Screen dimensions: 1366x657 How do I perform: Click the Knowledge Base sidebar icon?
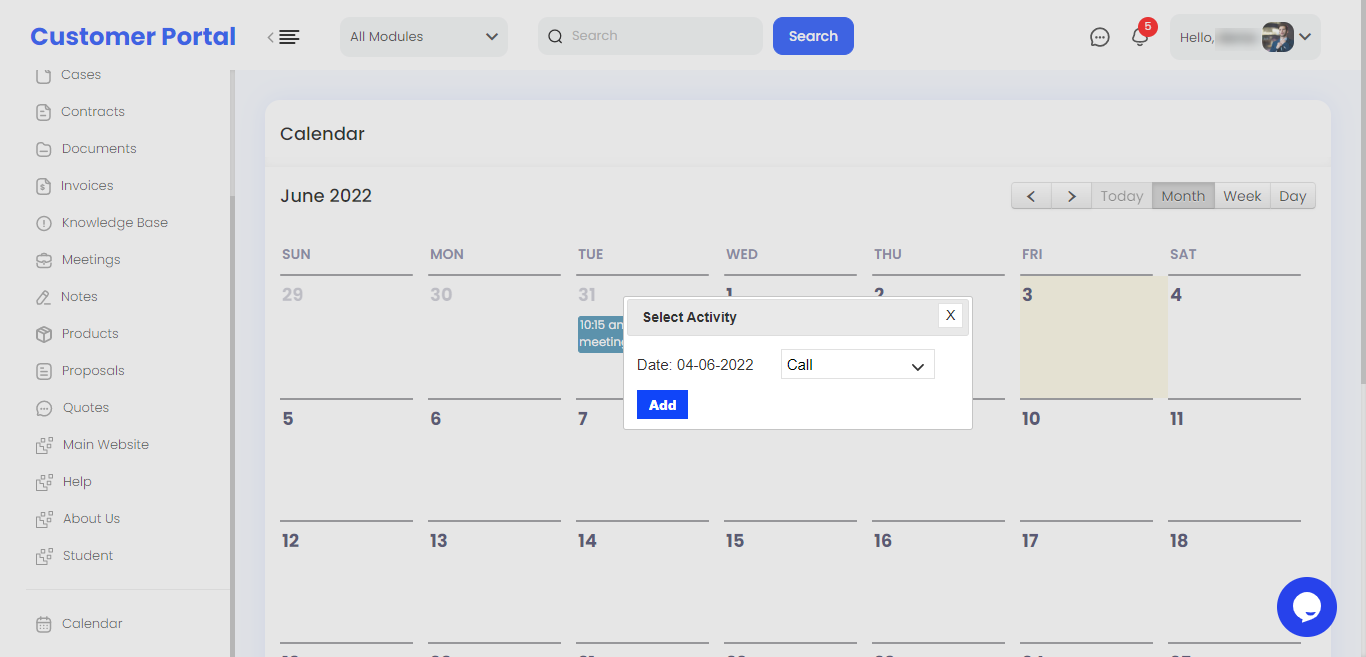pos(43,223)
